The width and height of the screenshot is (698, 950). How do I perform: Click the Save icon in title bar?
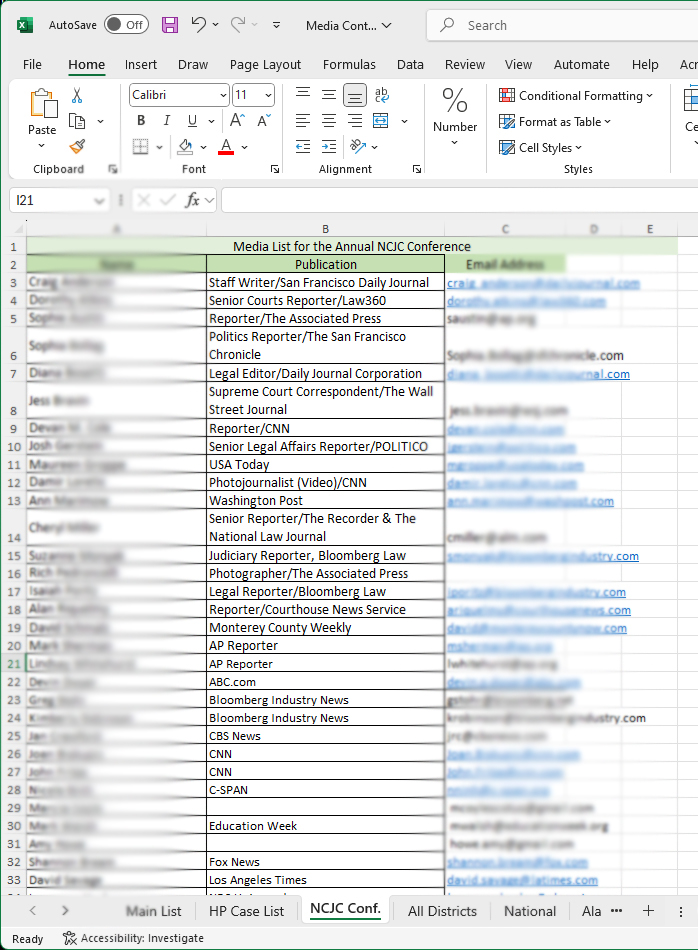170,25
